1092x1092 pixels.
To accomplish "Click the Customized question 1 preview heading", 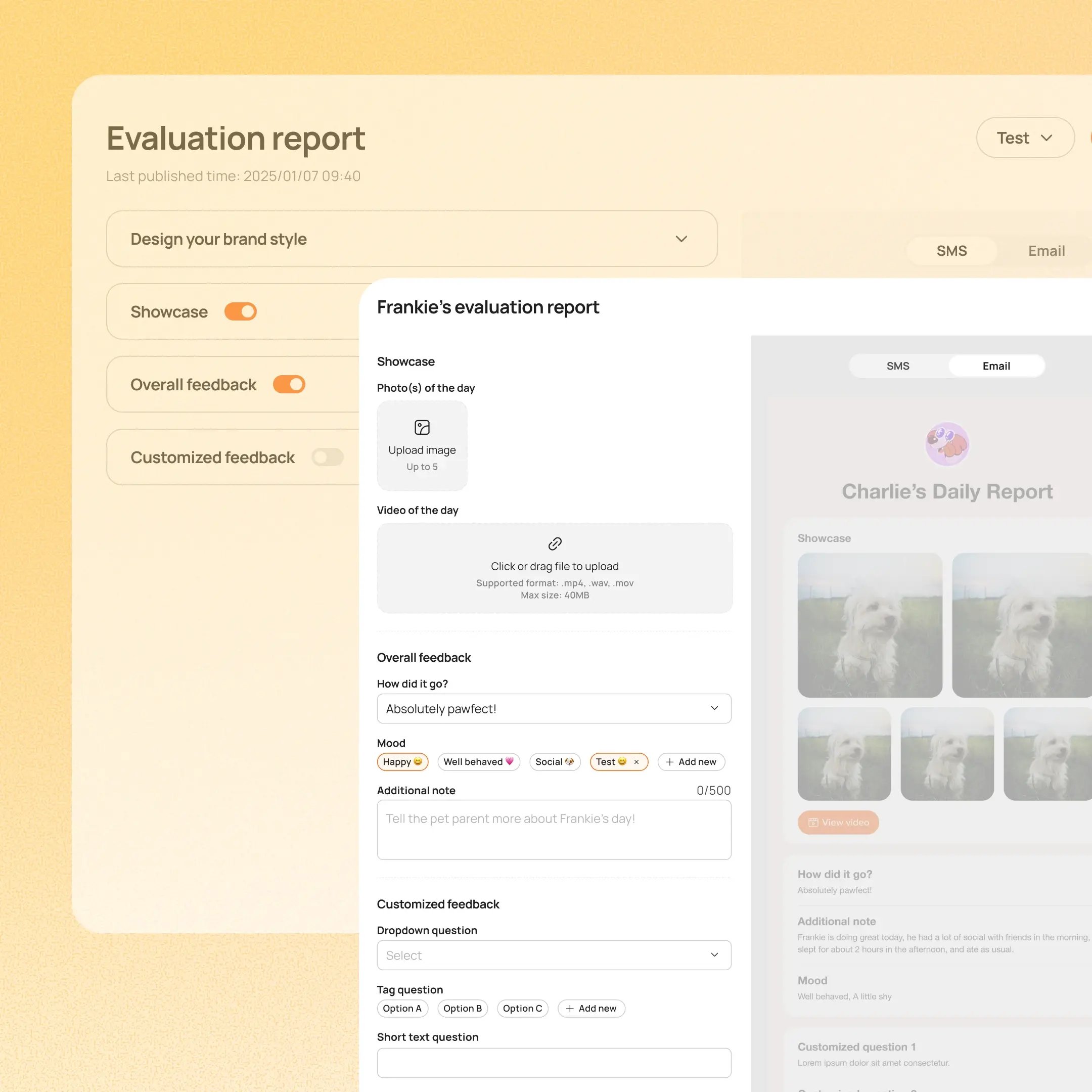I will click(857, 1047).
